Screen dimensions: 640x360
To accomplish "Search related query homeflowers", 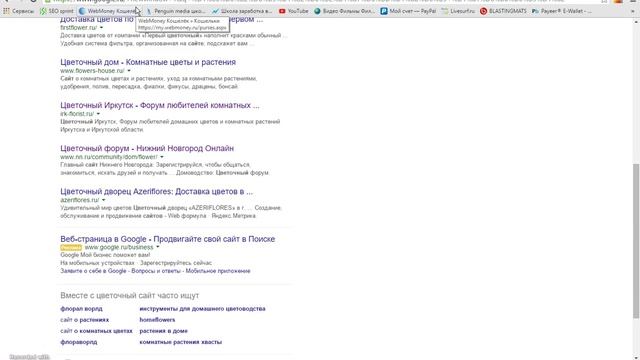I will [157, 320].
